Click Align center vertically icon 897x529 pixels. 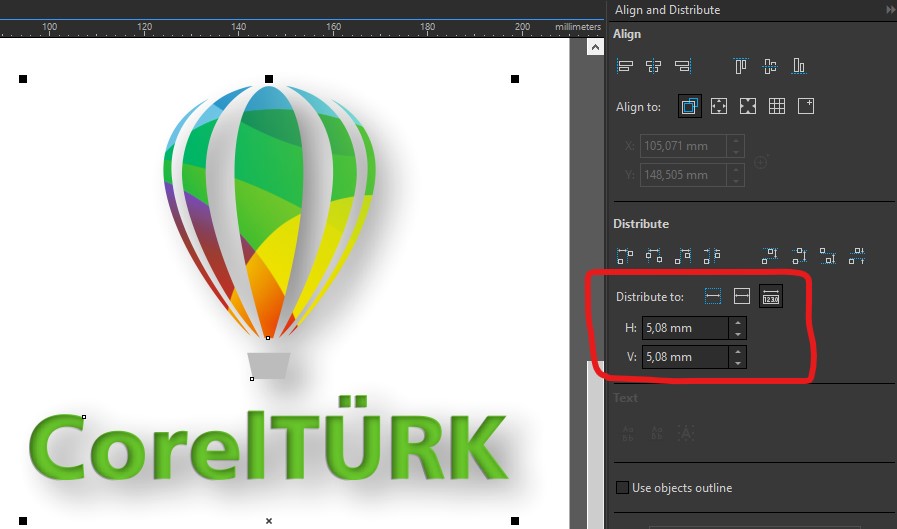(x=770, y=66)
